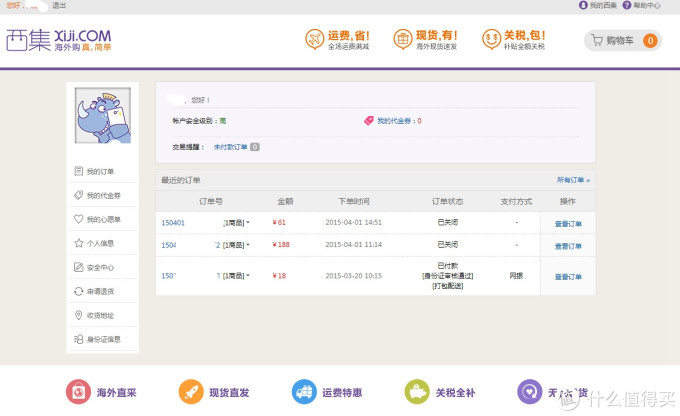
Task: Click the heart icon for 我的心愿单
Action: (x=78, y=219)
